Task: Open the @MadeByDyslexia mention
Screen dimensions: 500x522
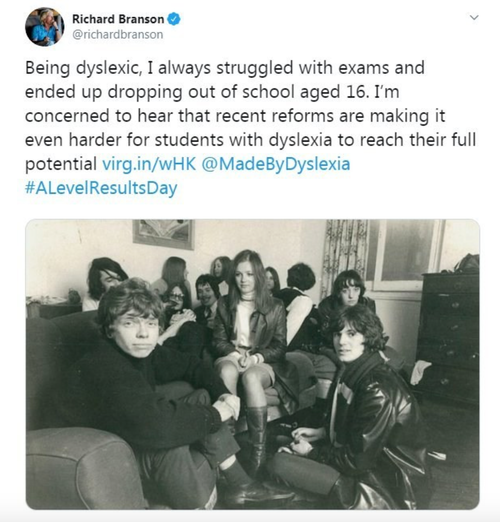Action: [276, 164]
